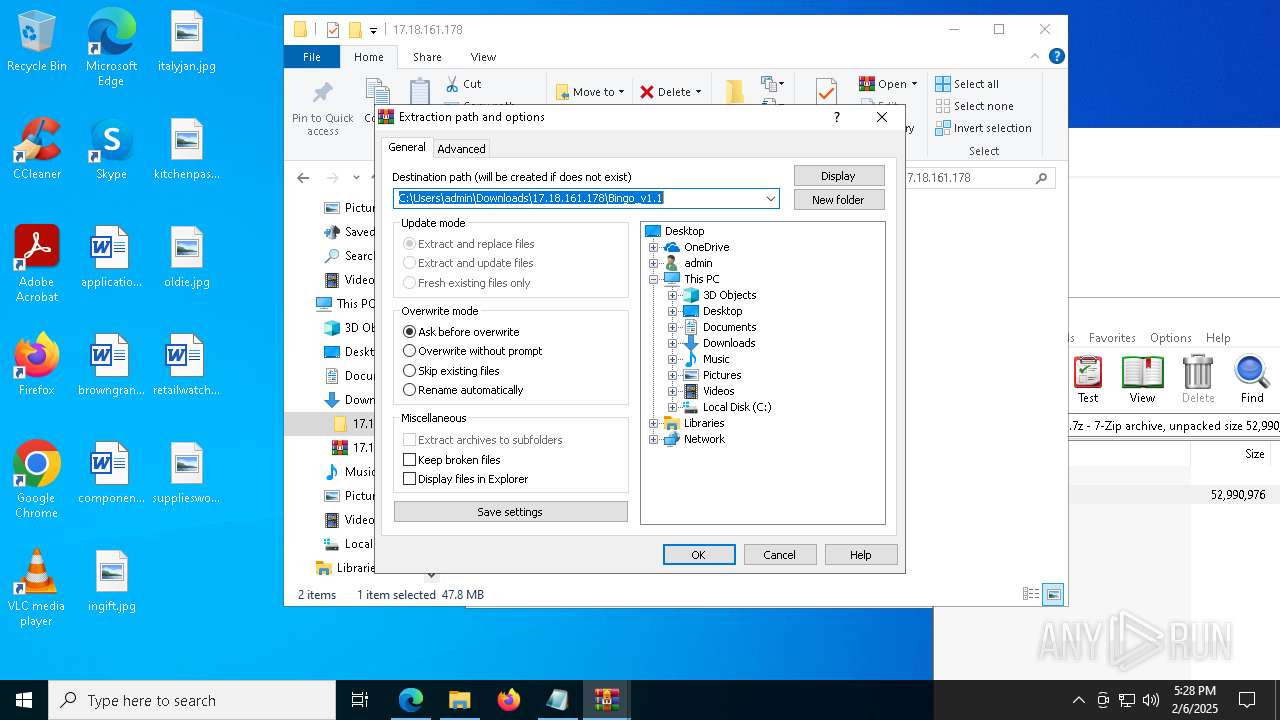The height and width of the screenshot is (720, 1280).
Task: Select Extract and update files radio
Action: point(468,263)
